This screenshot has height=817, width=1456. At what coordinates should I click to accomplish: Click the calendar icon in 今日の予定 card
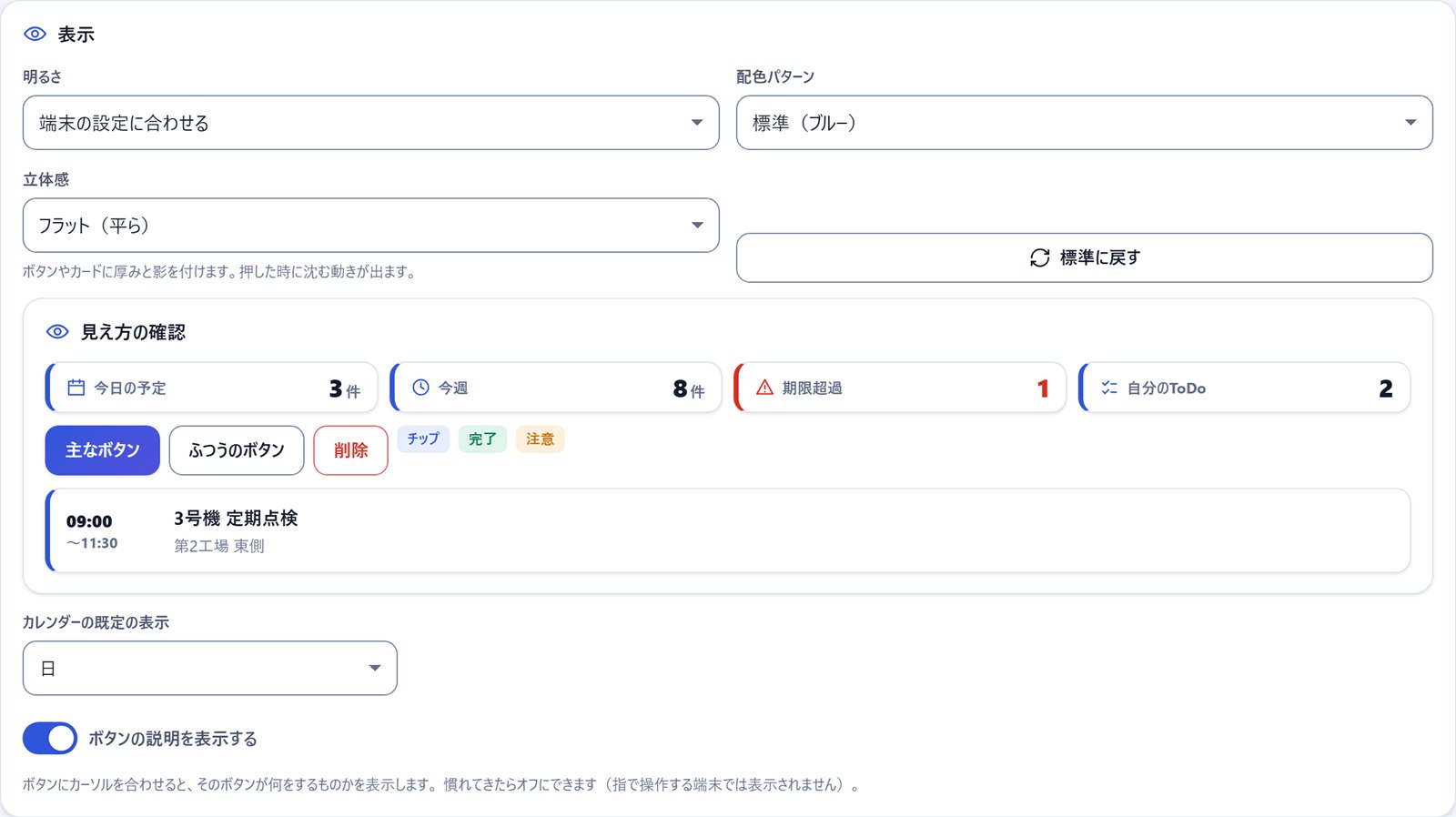[76, 388]
